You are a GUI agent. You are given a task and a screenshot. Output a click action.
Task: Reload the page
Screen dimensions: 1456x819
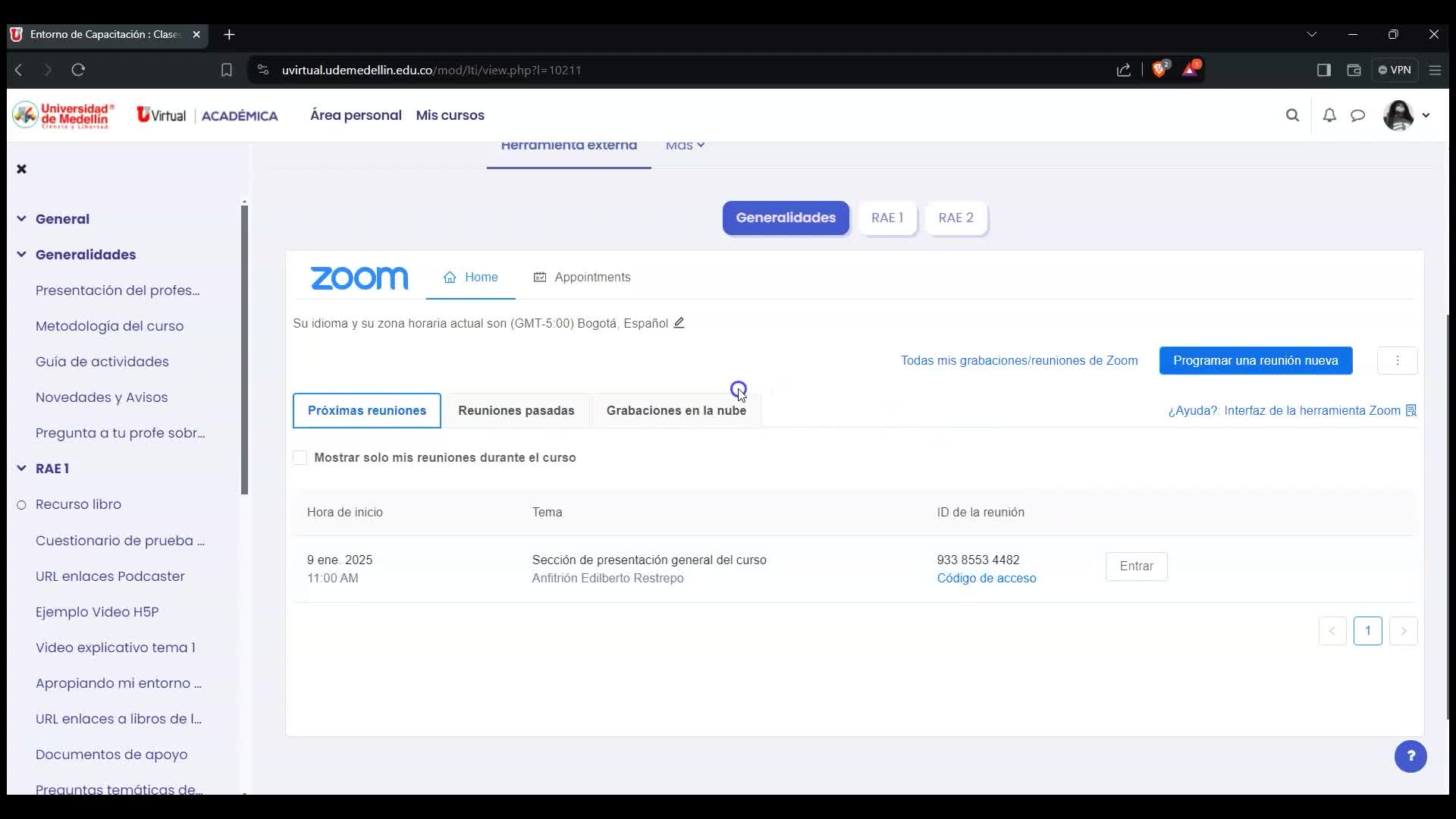point(78,70)
